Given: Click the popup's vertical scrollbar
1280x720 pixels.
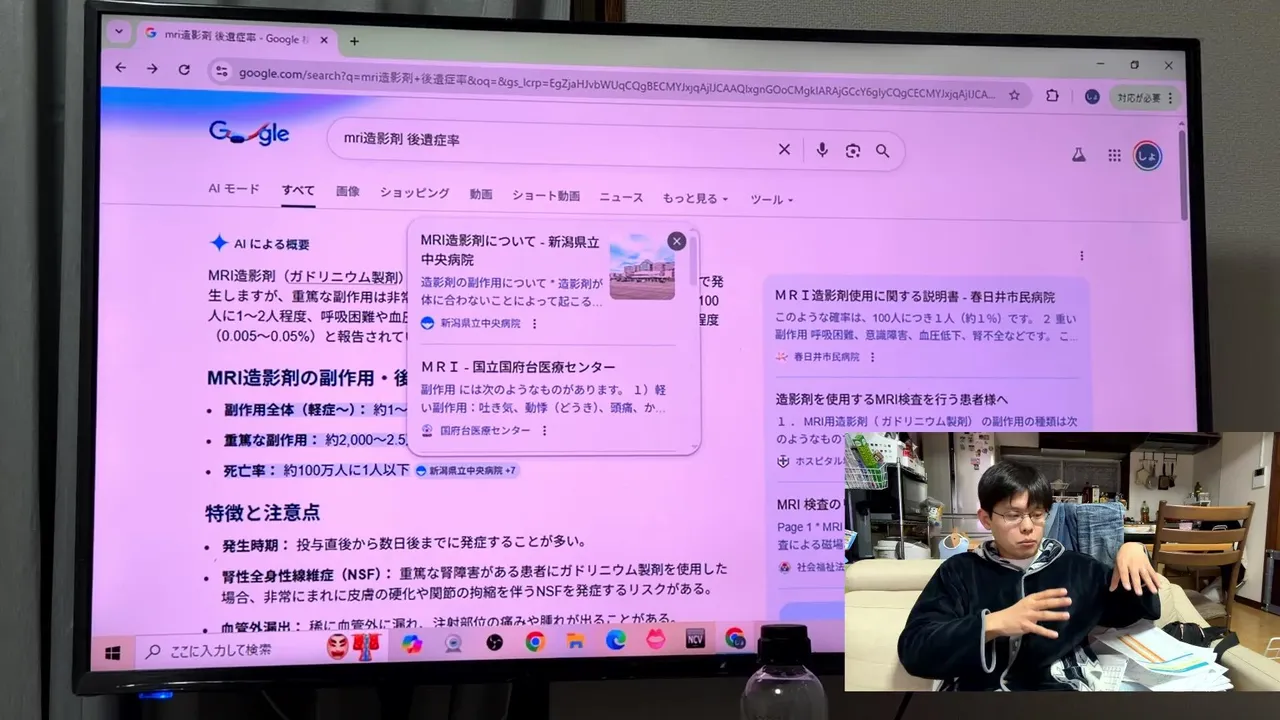Looking at the screenshot, I should click(693, 260).
